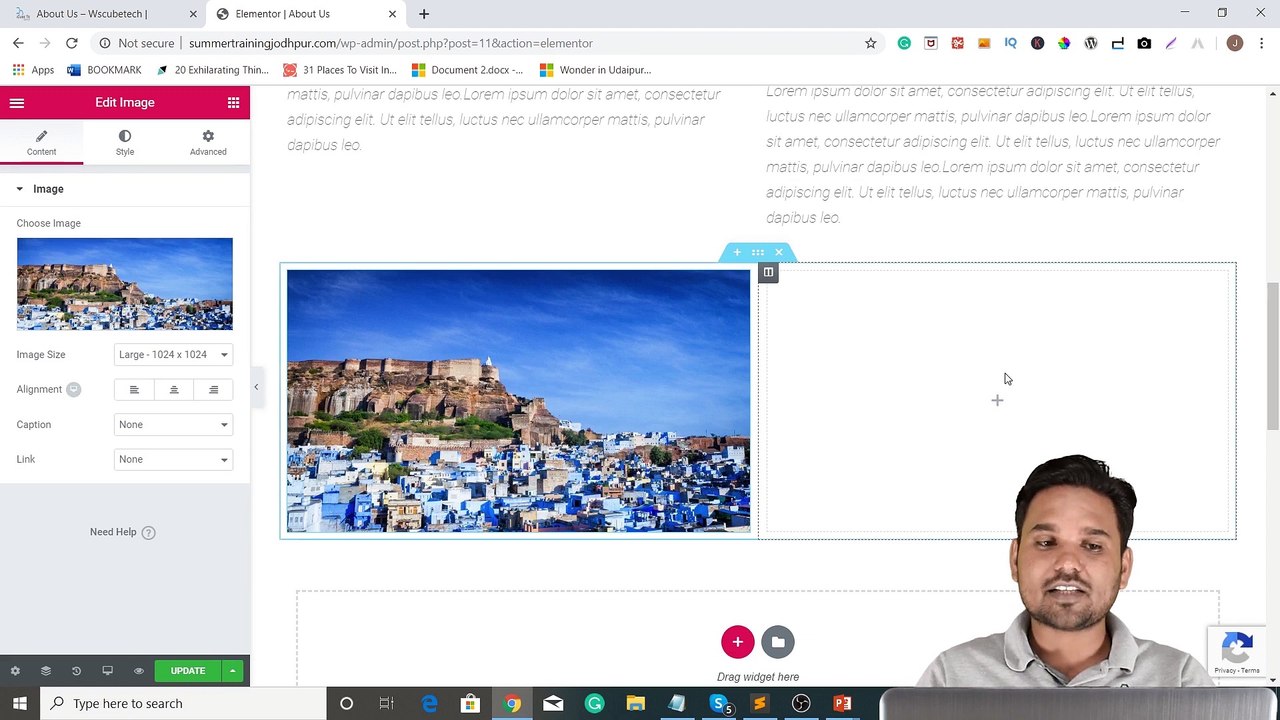Screen dimensions: 1280x720
Task: Click the Windows taskbar search box
Action: 184,703
